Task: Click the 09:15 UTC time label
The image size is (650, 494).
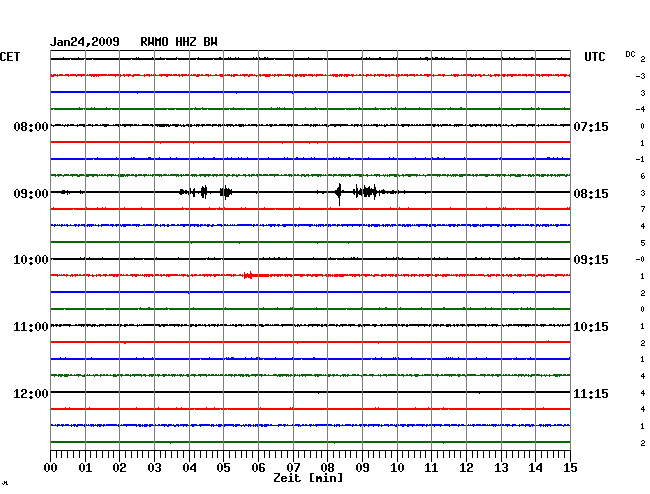Action: click(x=591, y=260)
